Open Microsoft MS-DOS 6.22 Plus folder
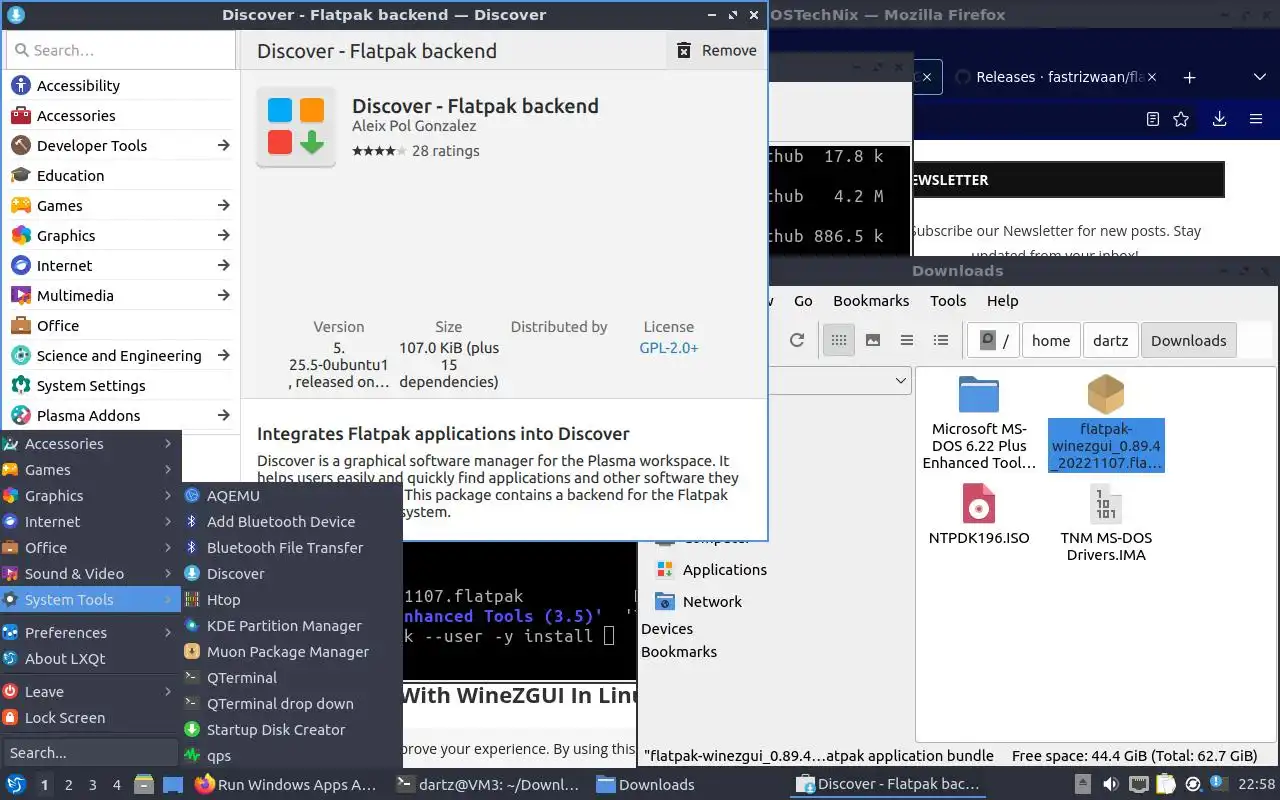 (x=979, y=424)
